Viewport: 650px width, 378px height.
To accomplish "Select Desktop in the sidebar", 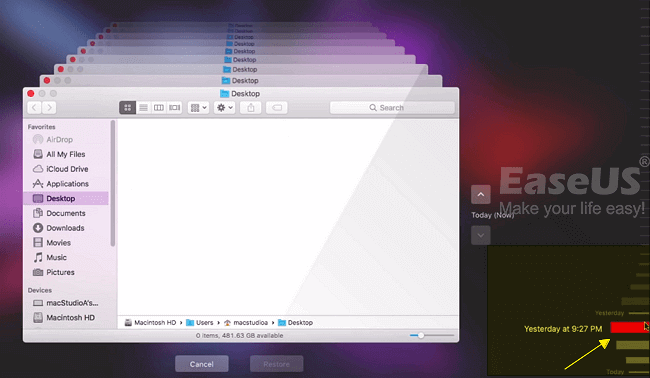I will [66, 199].
